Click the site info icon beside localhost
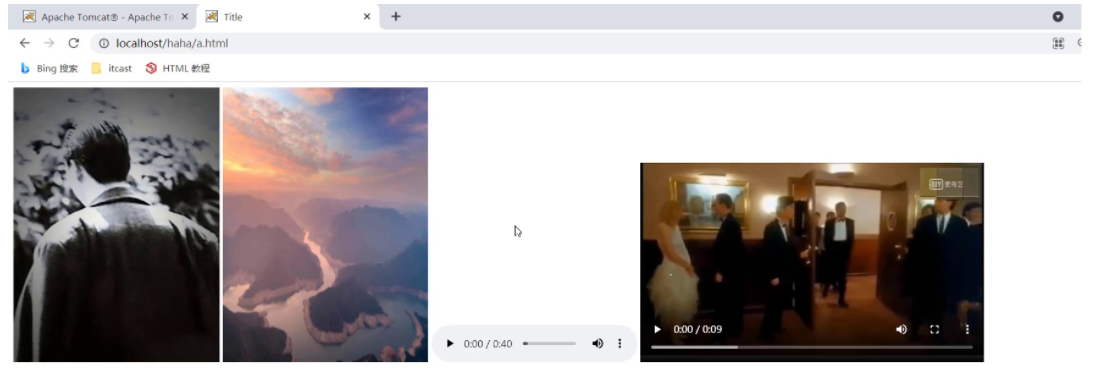Screen dimensions: 1115x371 click(x=104, y=43)
